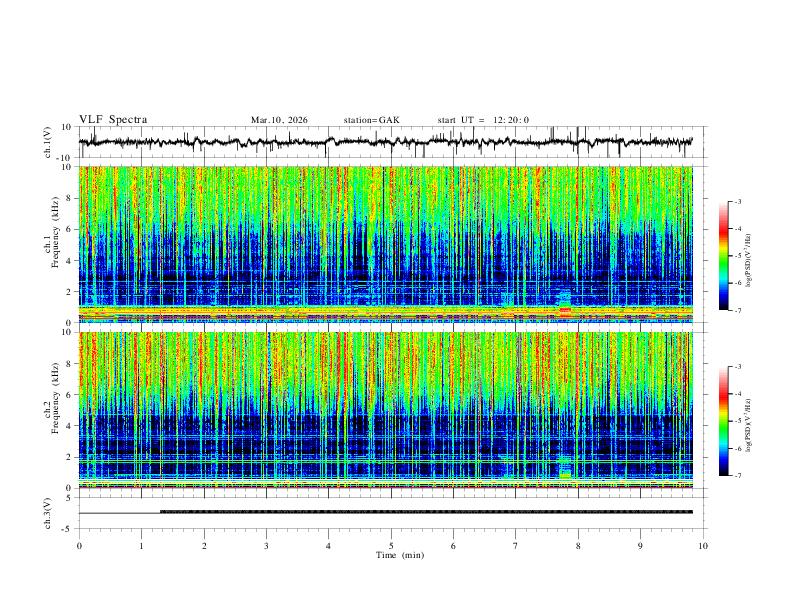The image size is (792, 612).
Task: Click the "-7" tick on ch.1 color bar
Action: click(738, 310)
